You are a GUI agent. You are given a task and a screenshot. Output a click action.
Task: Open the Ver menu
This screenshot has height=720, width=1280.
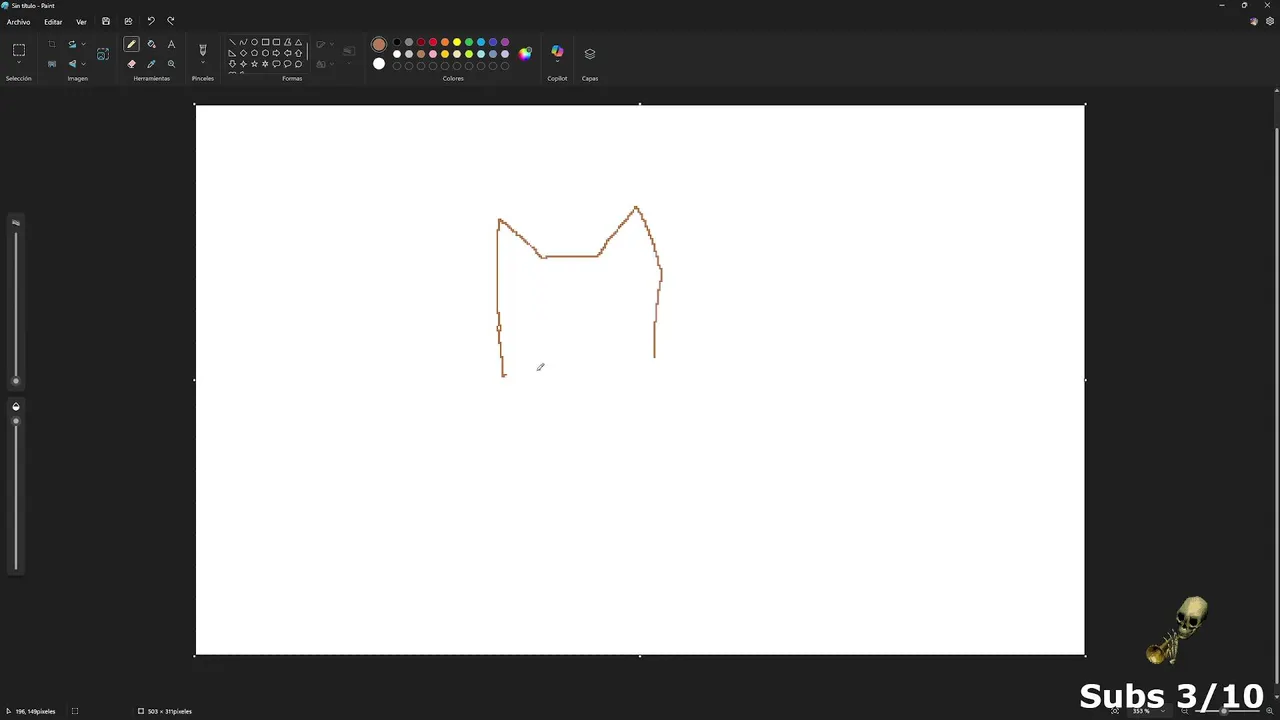81,22
